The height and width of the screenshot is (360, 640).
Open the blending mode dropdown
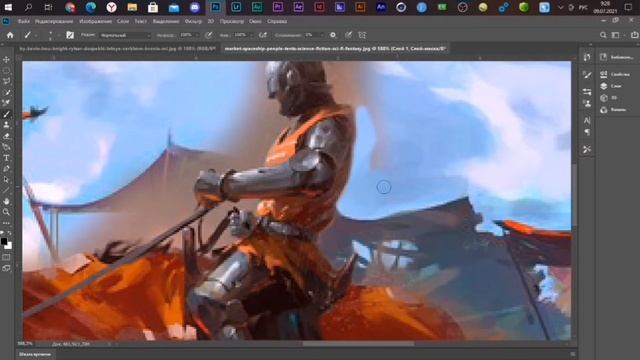click(125, 35)
